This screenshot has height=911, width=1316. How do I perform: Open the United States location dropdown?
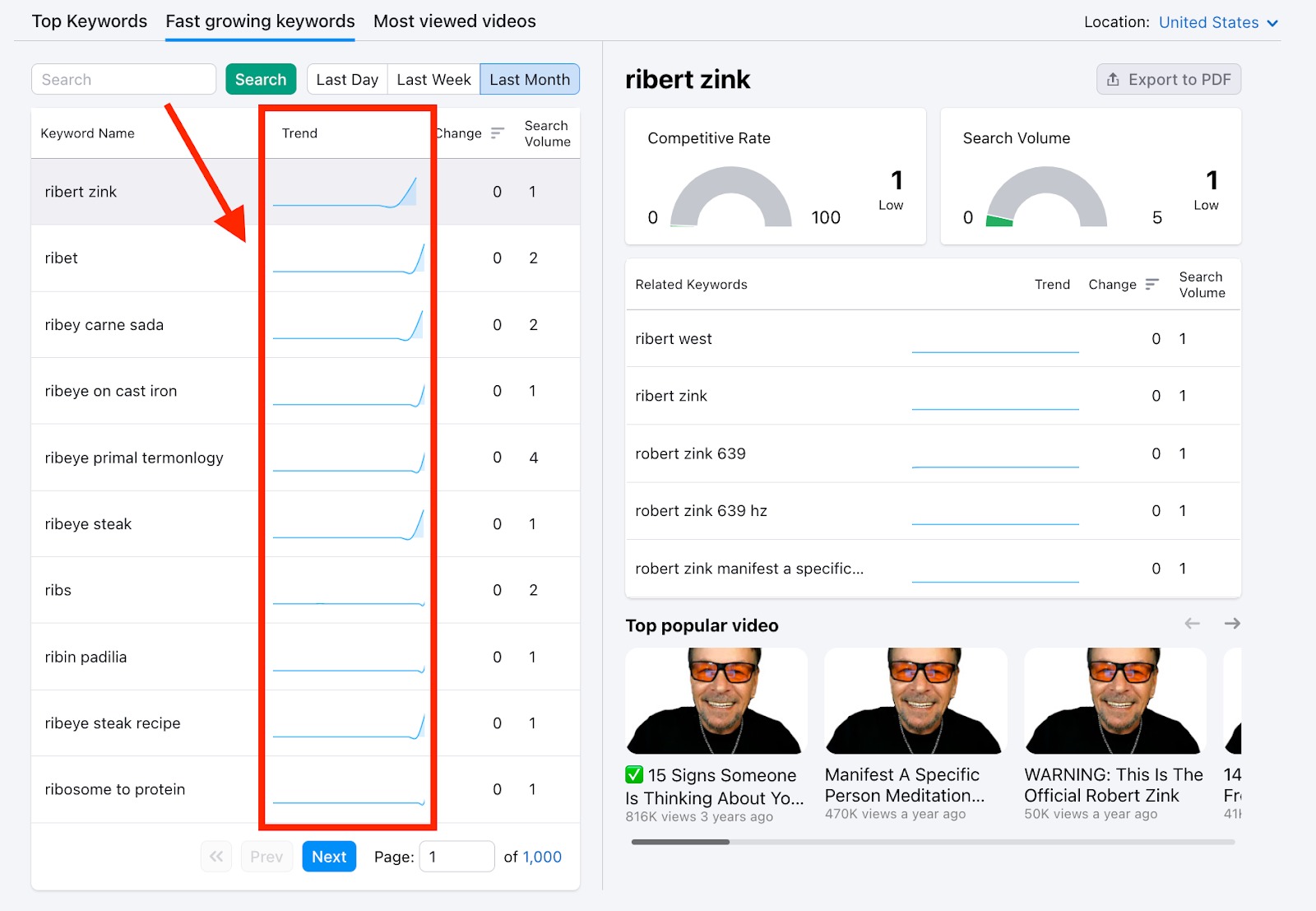click(1209, 22)
